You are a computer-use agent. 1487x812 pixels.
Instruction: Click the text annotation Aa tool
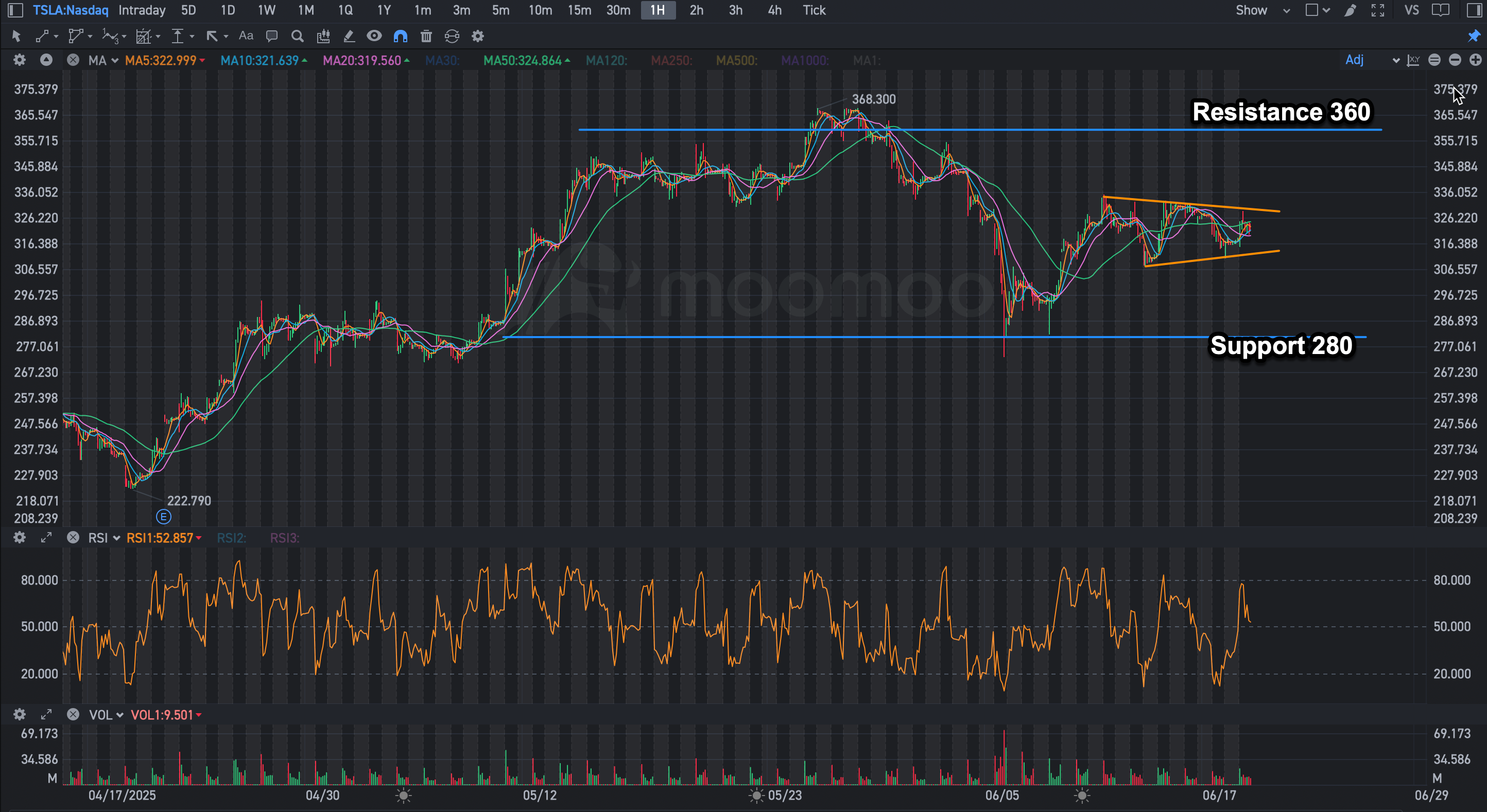click(246, 36)
